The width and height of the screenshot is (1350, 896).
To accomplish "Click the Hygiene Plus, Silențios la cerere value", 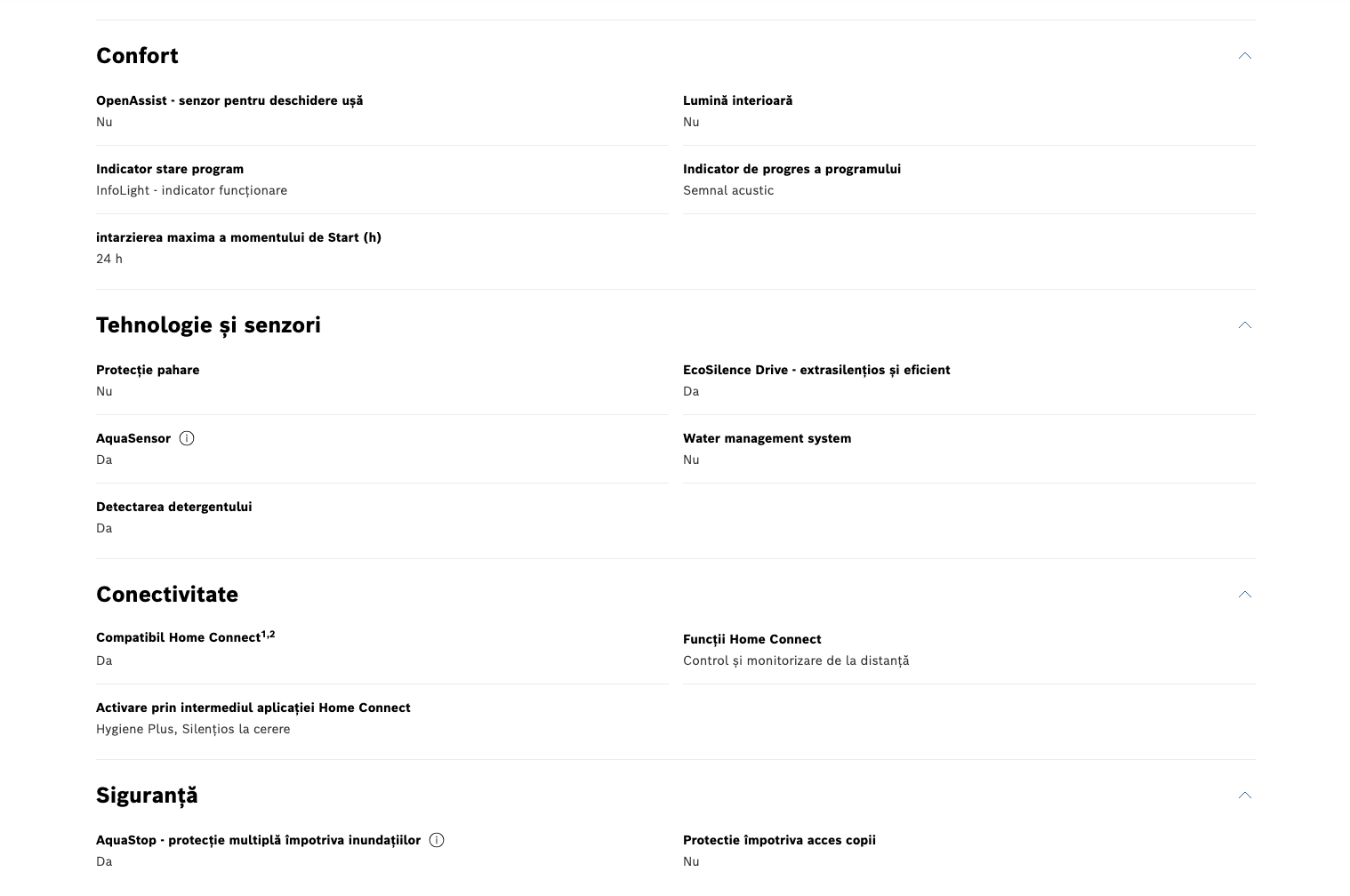I will pos(193,729).
